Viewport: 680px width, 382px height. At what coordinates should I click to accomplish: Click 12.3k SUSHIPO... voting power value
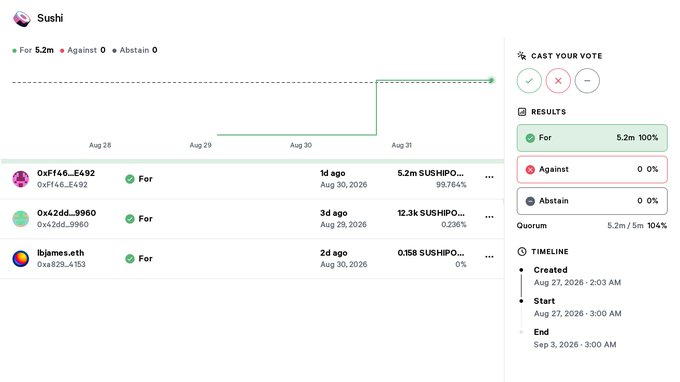click(x=431, y=213)
